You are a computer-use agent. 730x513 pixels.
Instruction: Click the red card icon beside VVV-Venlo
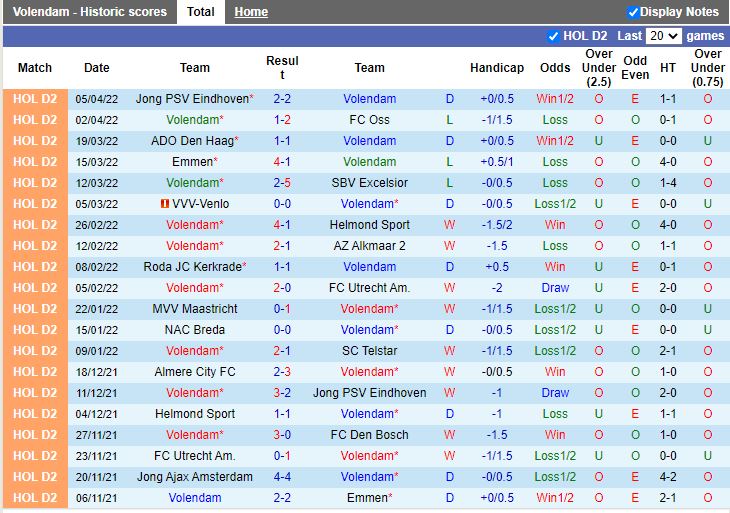pos(164,203)
